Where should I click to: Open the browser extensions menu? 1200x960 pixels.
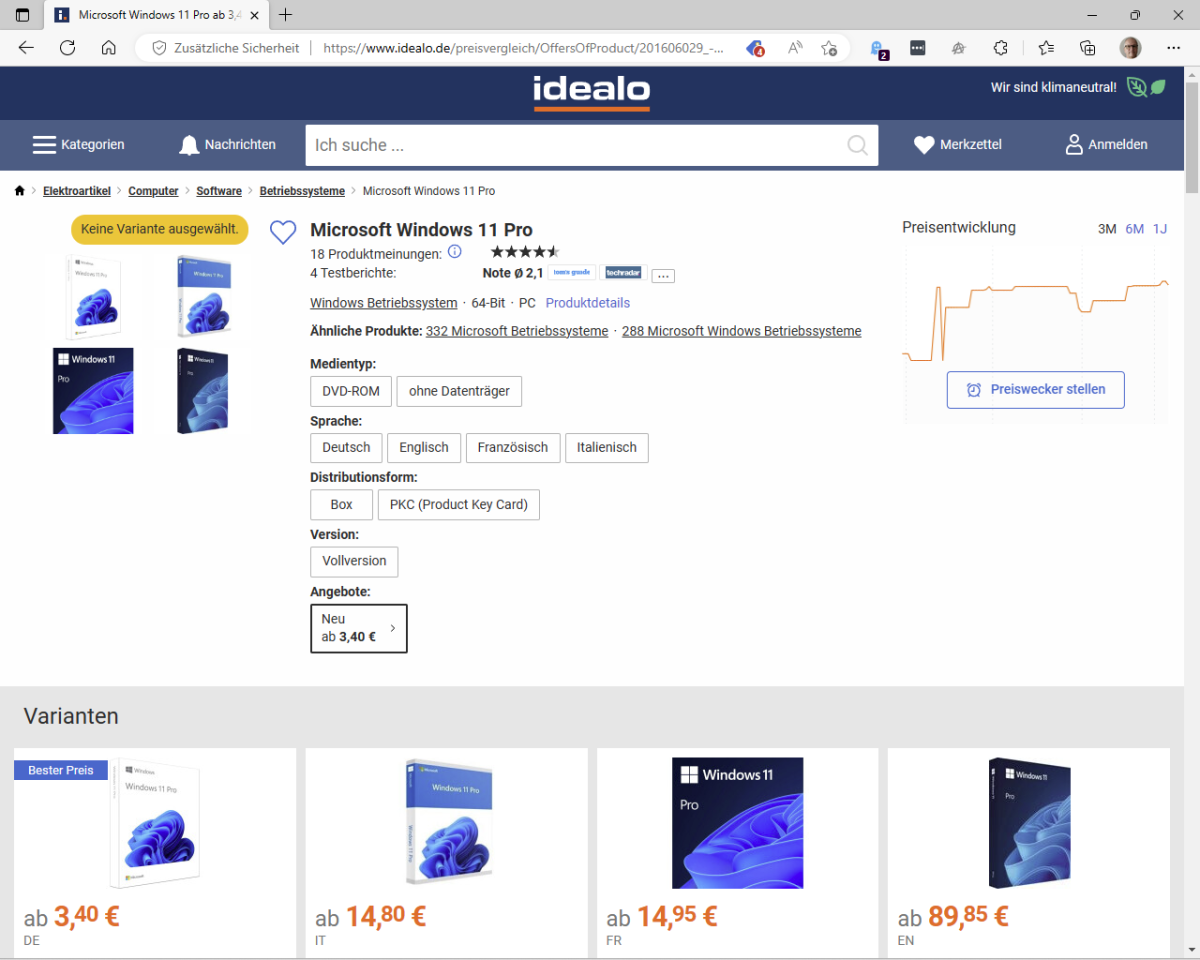coord(1001,47)
